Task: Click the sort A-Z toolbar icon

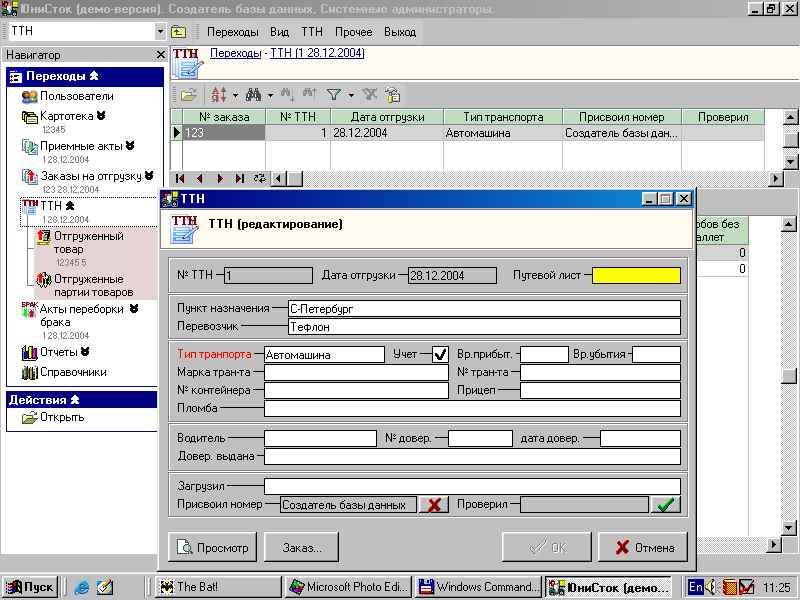Action: tap(219, 95)
